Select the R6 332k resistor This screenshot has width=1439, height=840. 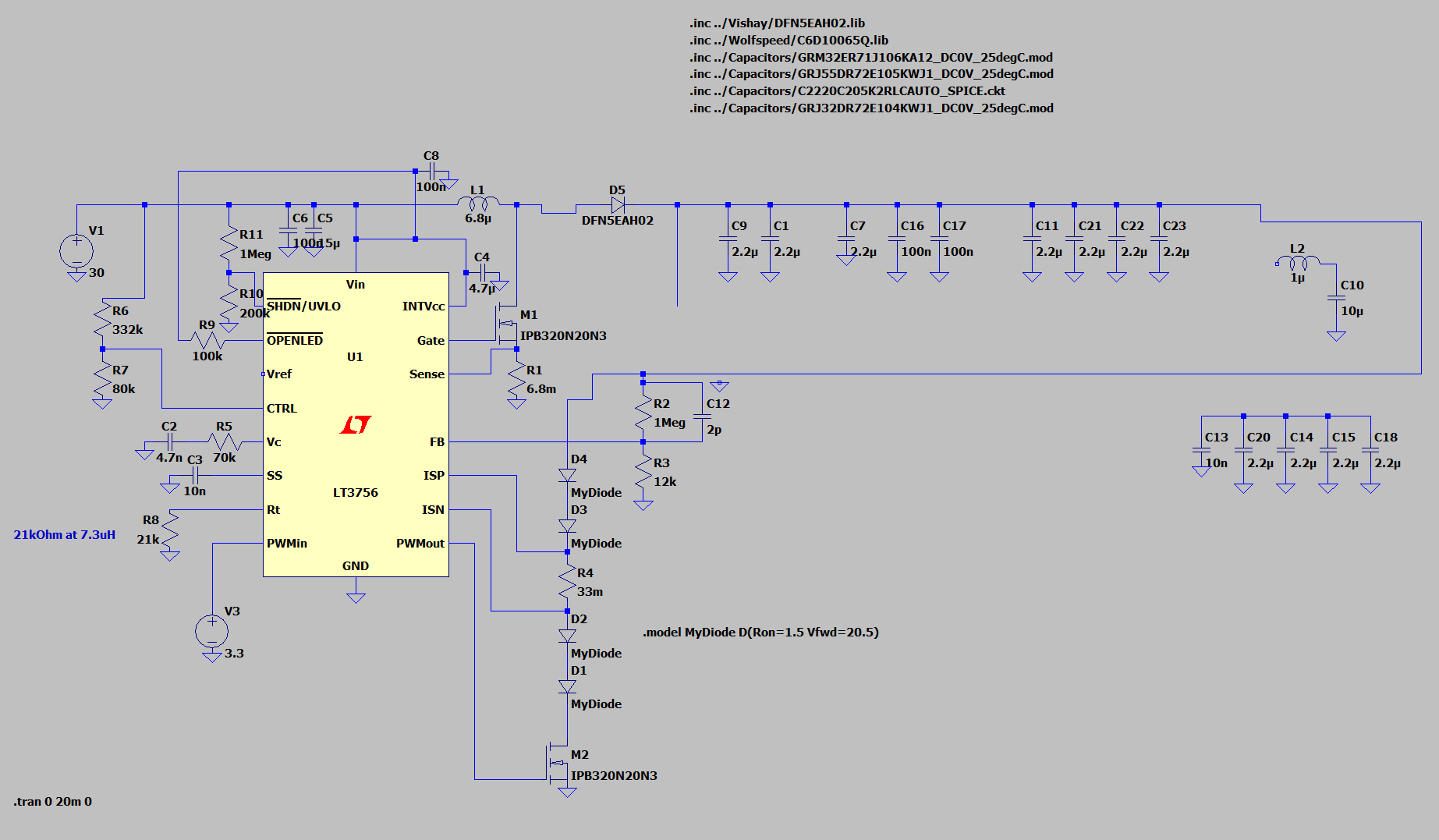[102, 320]
